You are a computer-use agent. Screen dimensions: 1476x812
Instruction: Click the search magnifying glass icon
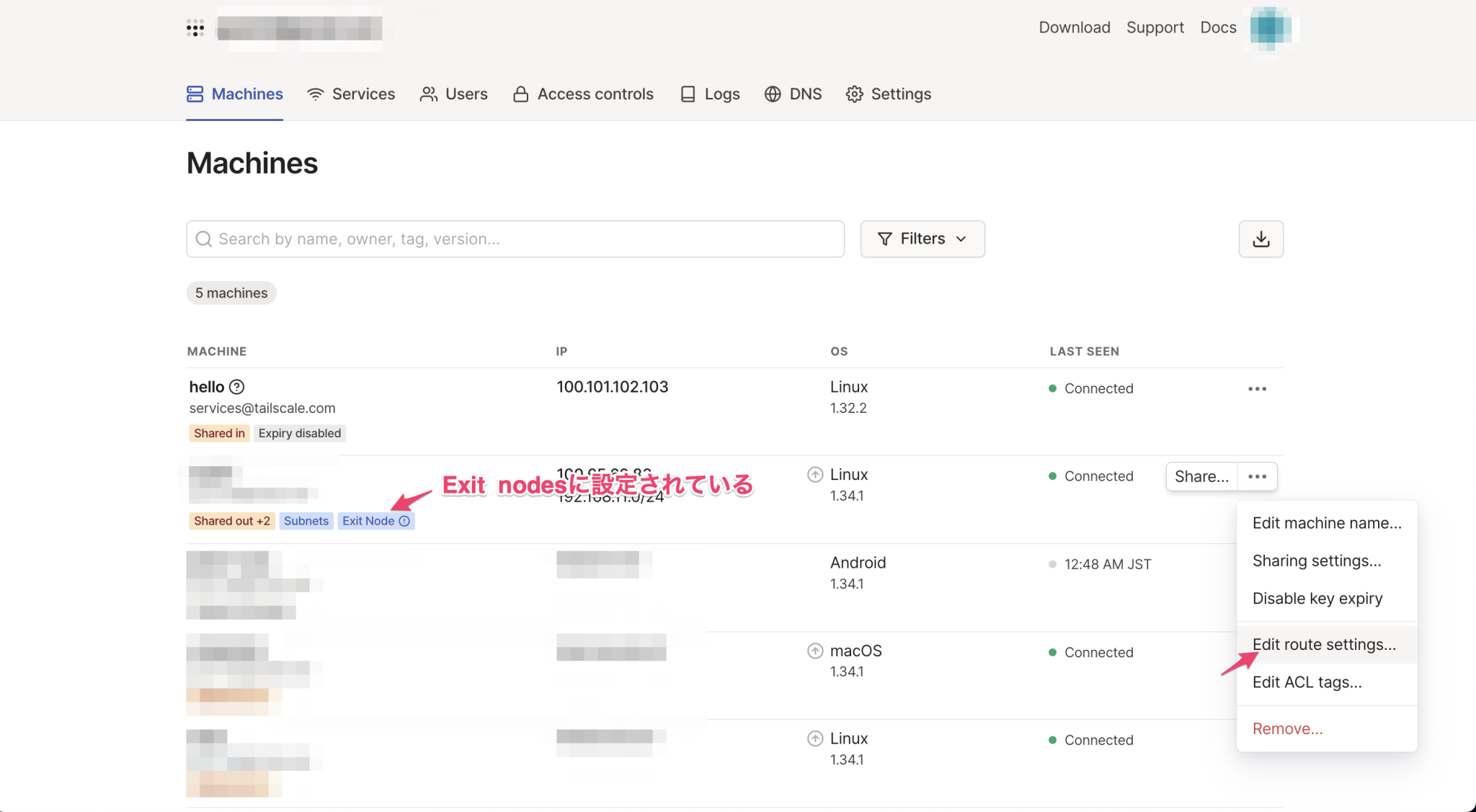point(204,238)
